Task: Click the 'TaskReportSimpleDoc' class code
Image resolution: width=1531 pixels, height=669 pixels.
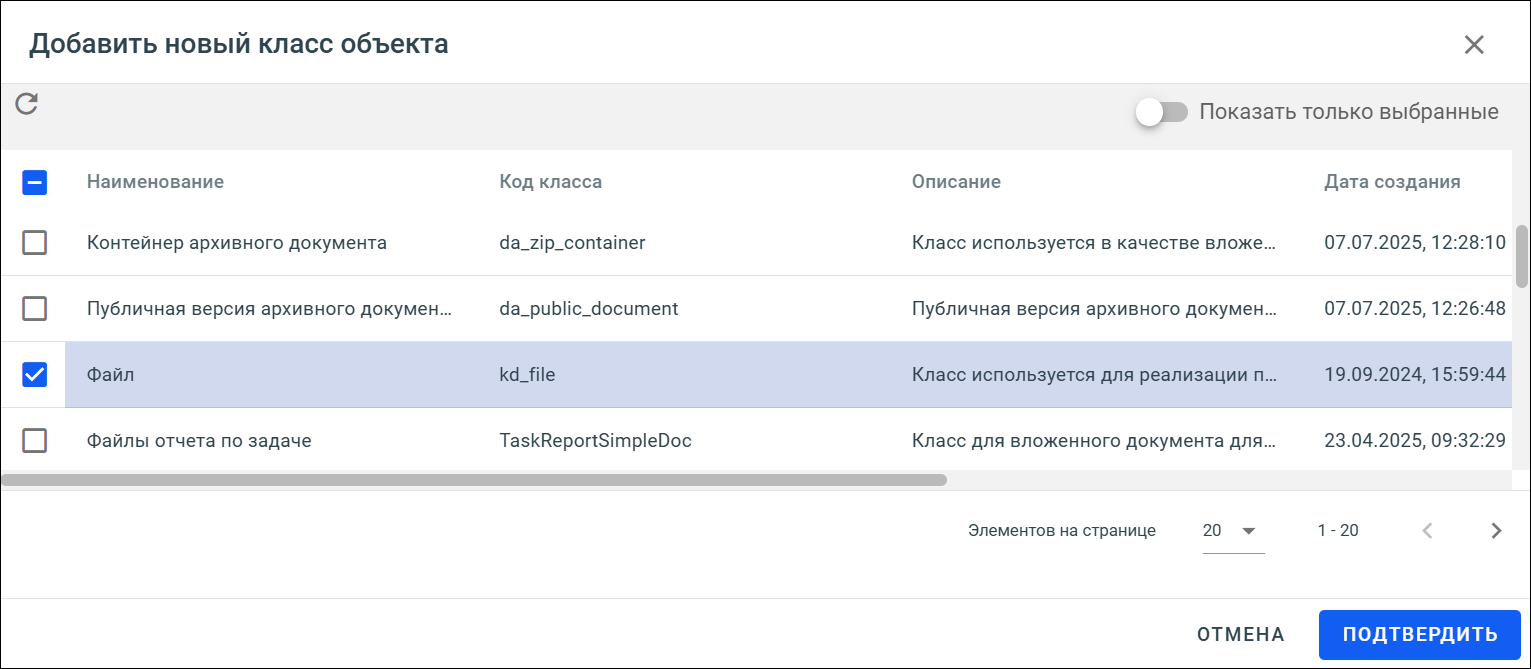Action: pos(595,441)
